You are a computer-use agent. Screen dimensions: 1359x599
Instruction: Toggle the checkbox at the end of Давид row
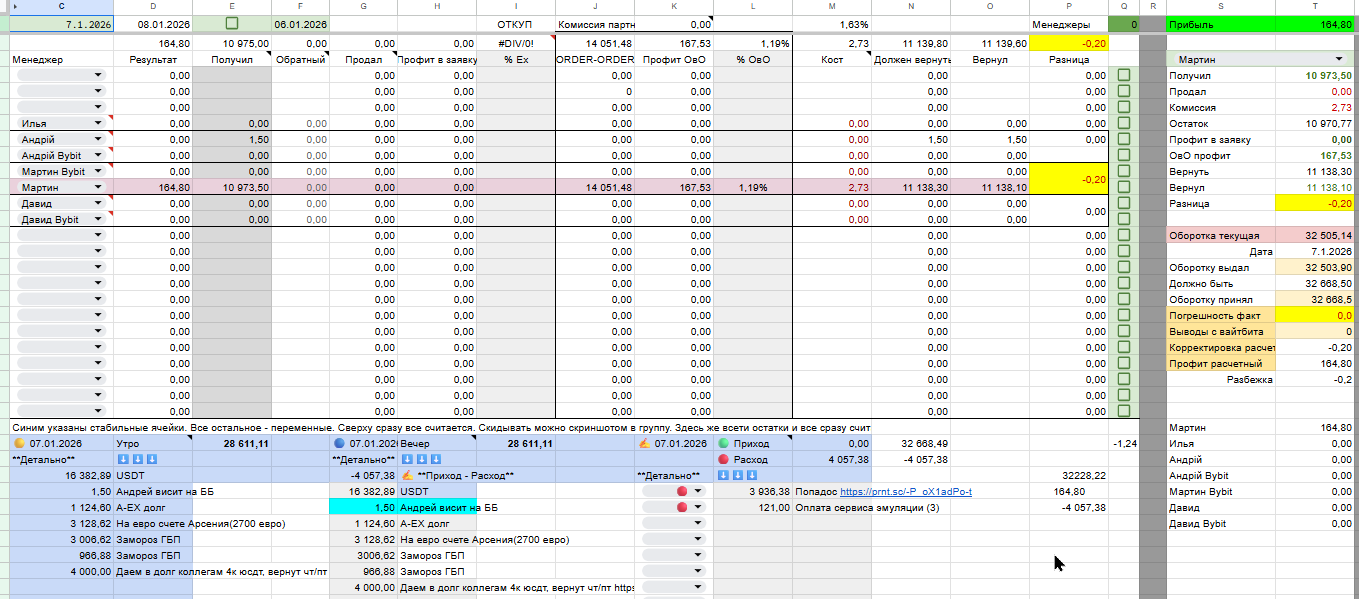(1124, 203)
